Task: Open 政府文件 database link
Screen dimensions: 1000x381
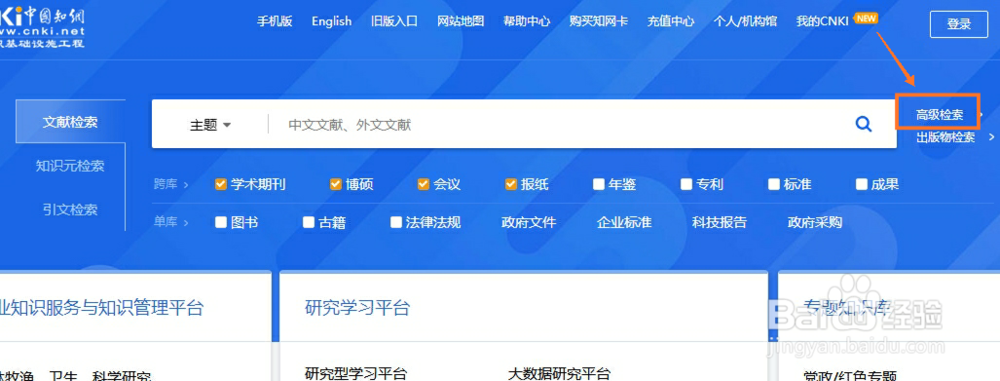Action: 529,222
